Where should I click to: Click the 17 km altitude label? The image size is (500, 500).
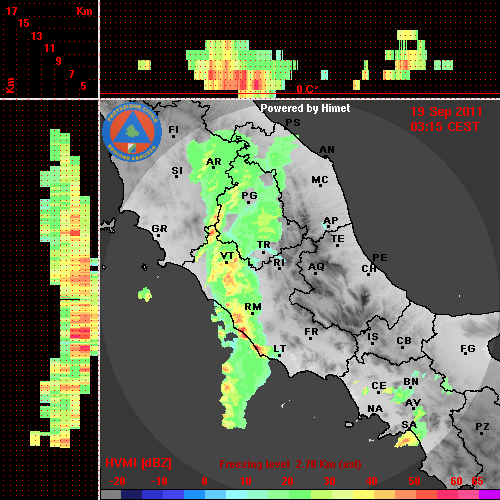[11, 11]
